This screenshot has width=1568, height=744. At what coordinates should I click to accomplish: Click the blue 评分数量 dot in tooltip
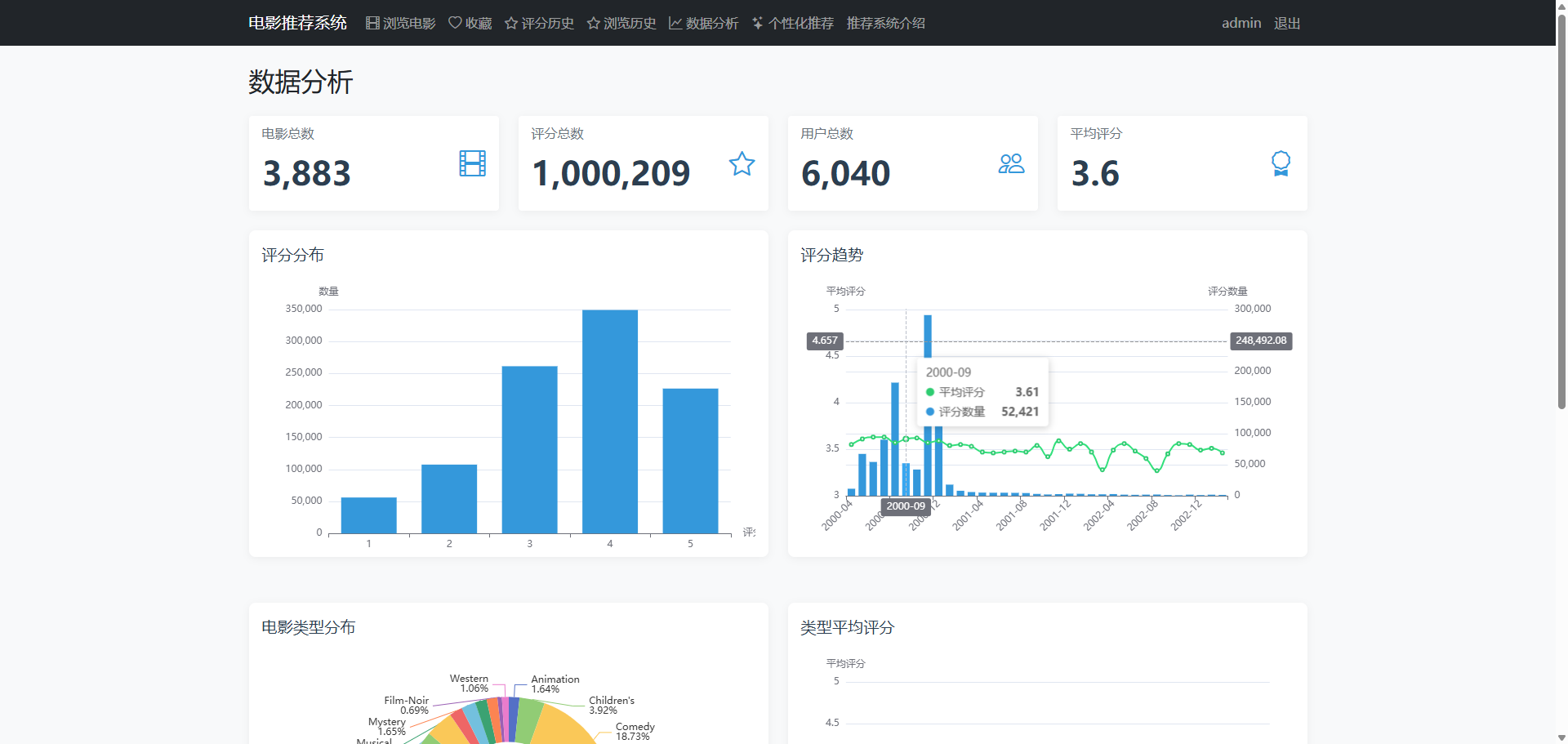pyautogui.click(x=930, y=412)
